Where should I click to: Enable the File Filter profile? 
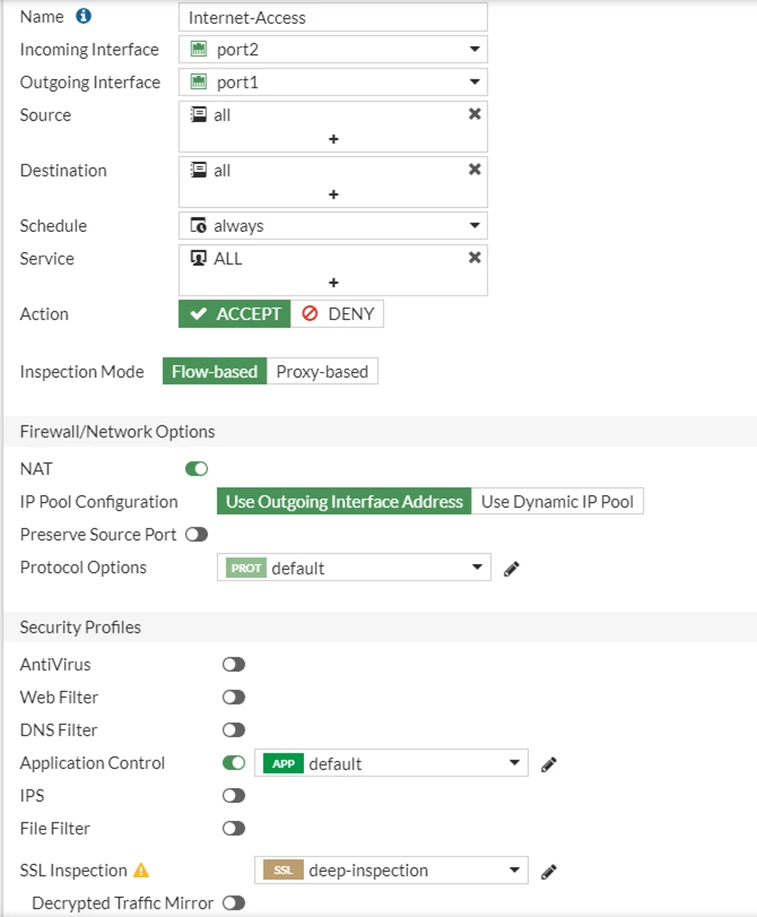pos(233,828)
